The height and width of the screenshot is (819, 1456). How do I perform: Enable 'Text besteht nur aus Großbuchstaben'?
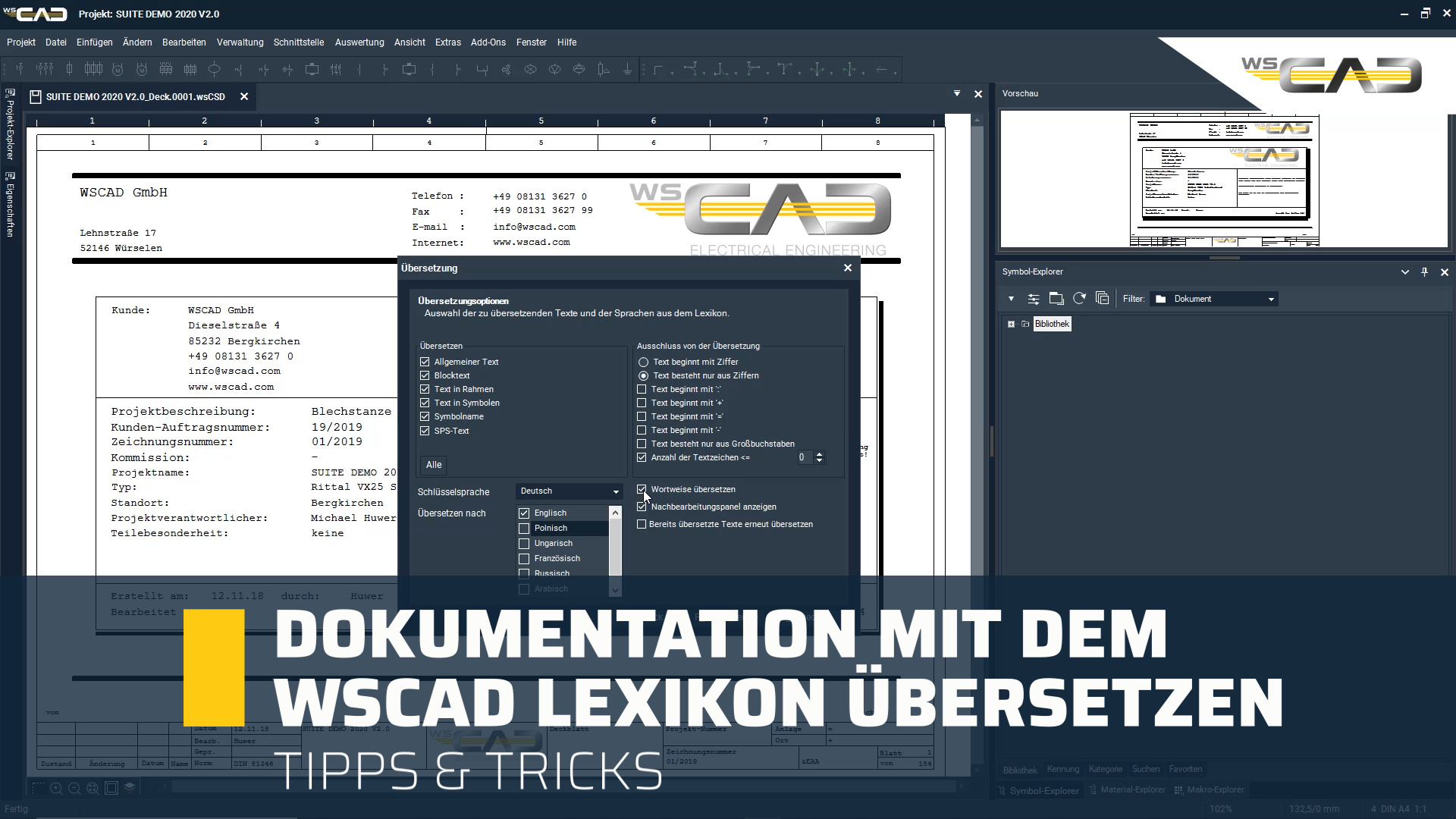click(x=642, y=444)
